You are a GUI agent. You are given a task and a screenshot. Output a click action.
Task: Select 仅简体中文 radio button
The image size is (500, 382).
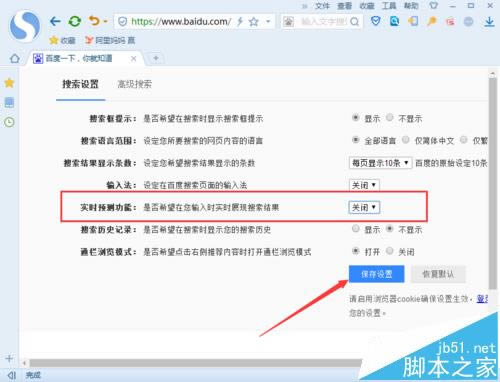coord(406,140)
